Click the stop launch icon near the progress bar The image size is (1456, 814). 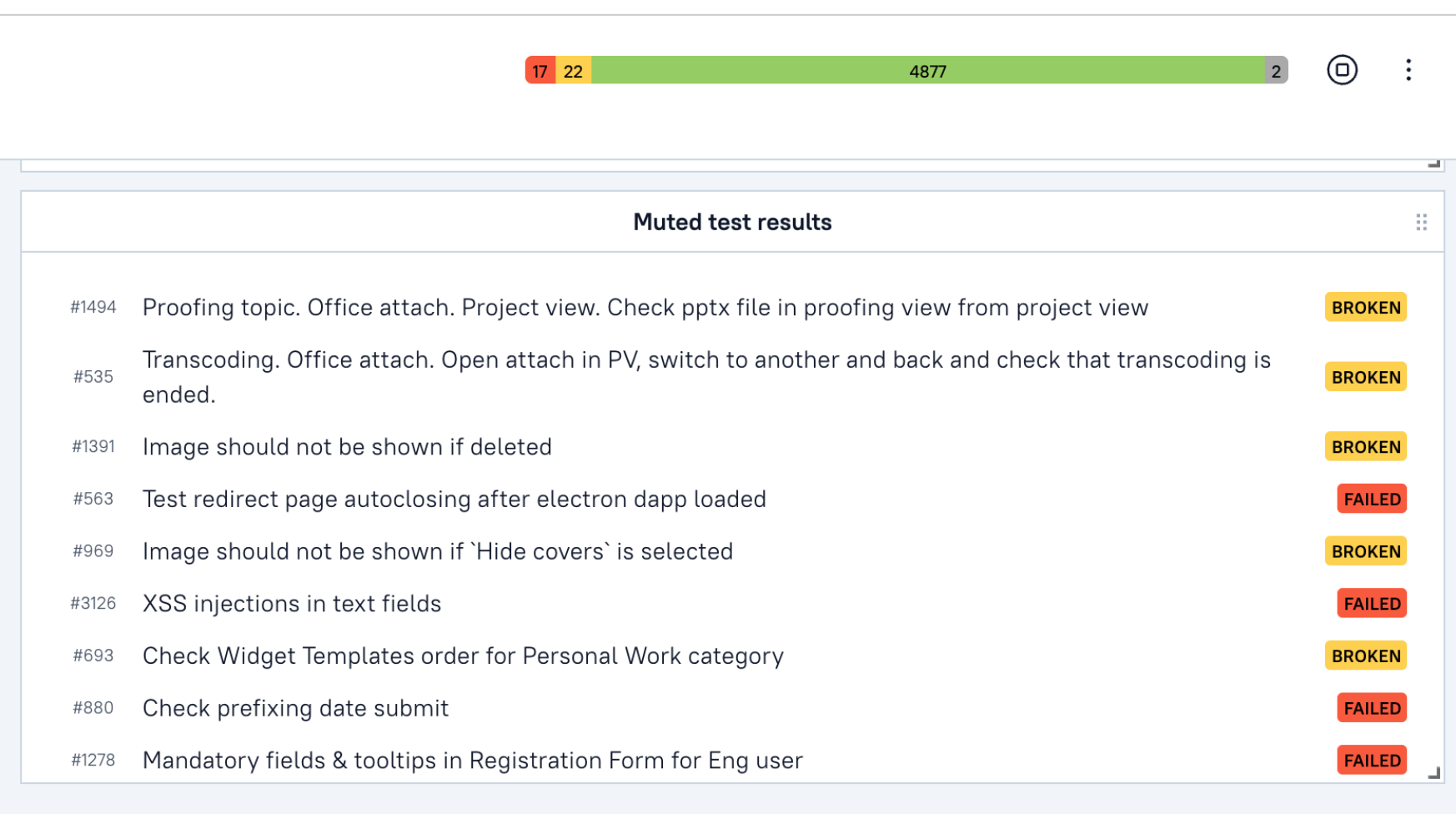(1342, 70)
